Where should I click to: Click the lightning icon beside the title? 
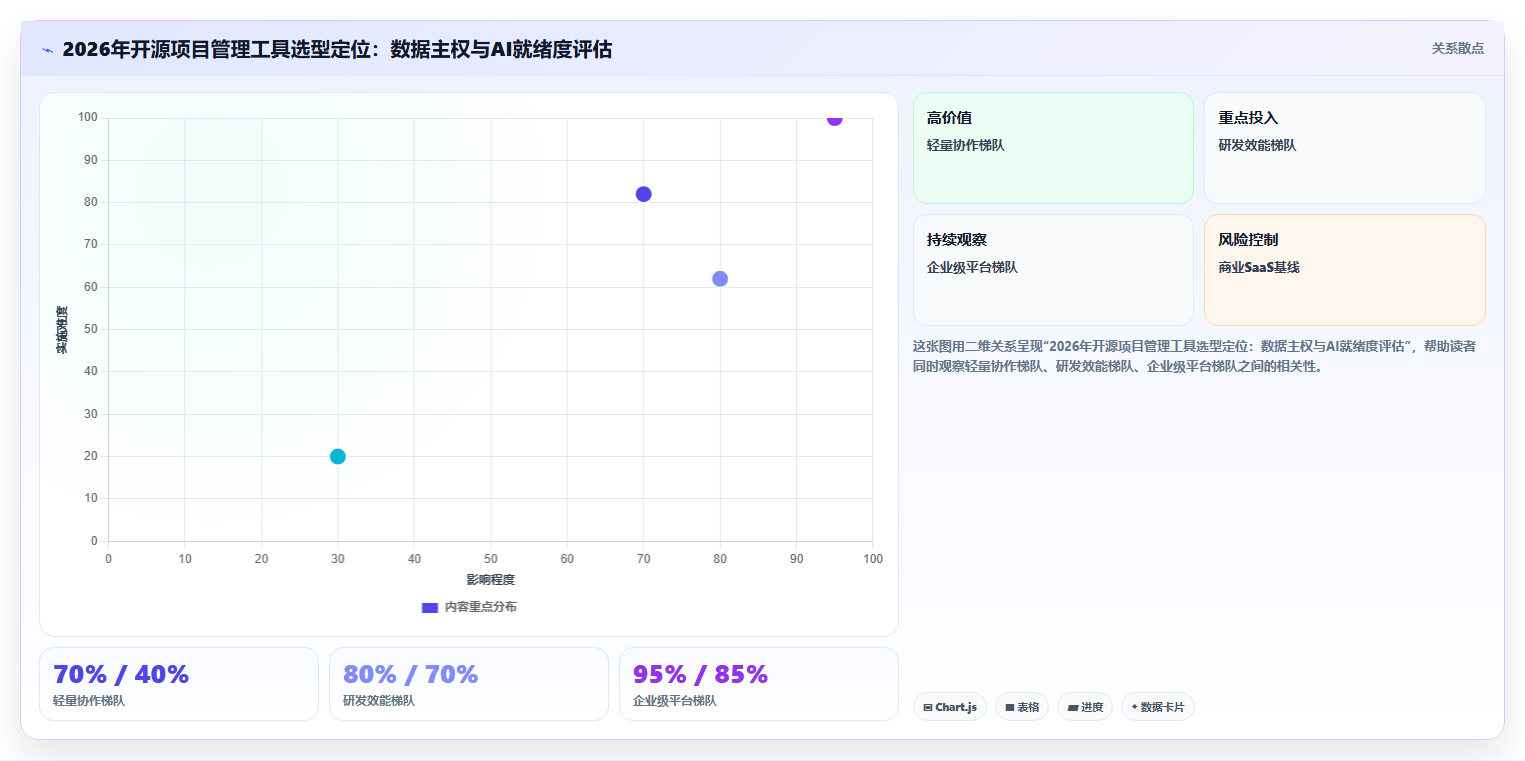(47, 50)
